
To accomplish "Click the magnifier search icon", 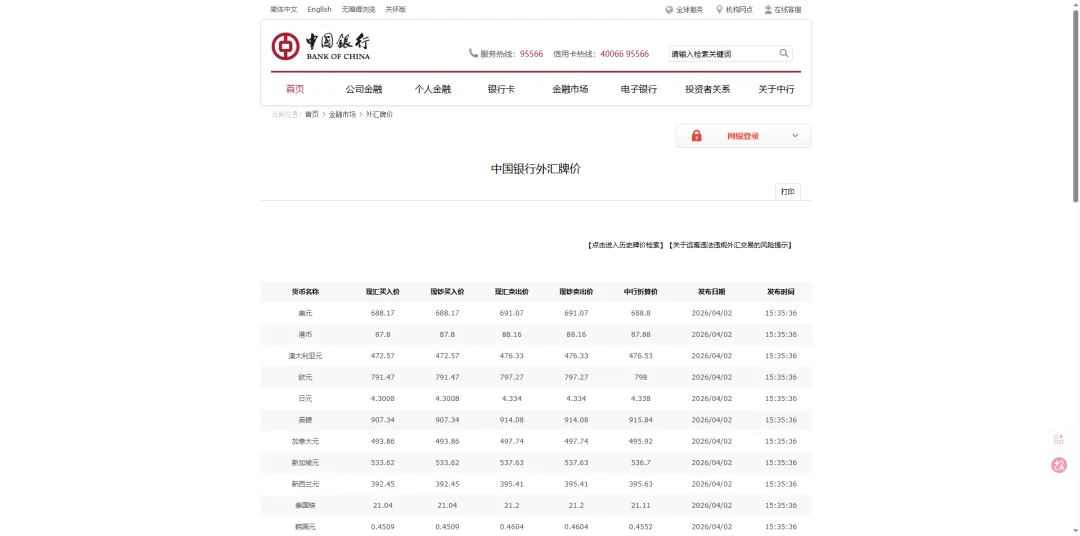I will click(x=784, y=53).
